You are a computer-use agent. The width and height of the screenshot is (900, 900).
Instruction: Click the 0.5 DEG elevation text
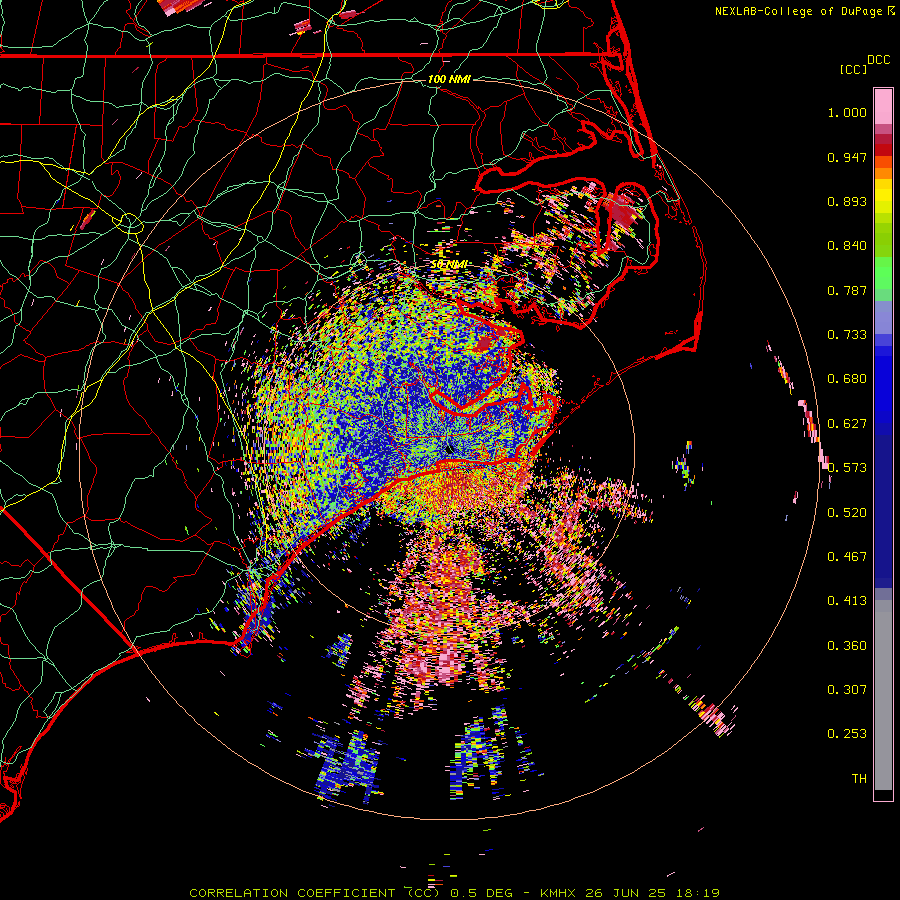point(480,893)
